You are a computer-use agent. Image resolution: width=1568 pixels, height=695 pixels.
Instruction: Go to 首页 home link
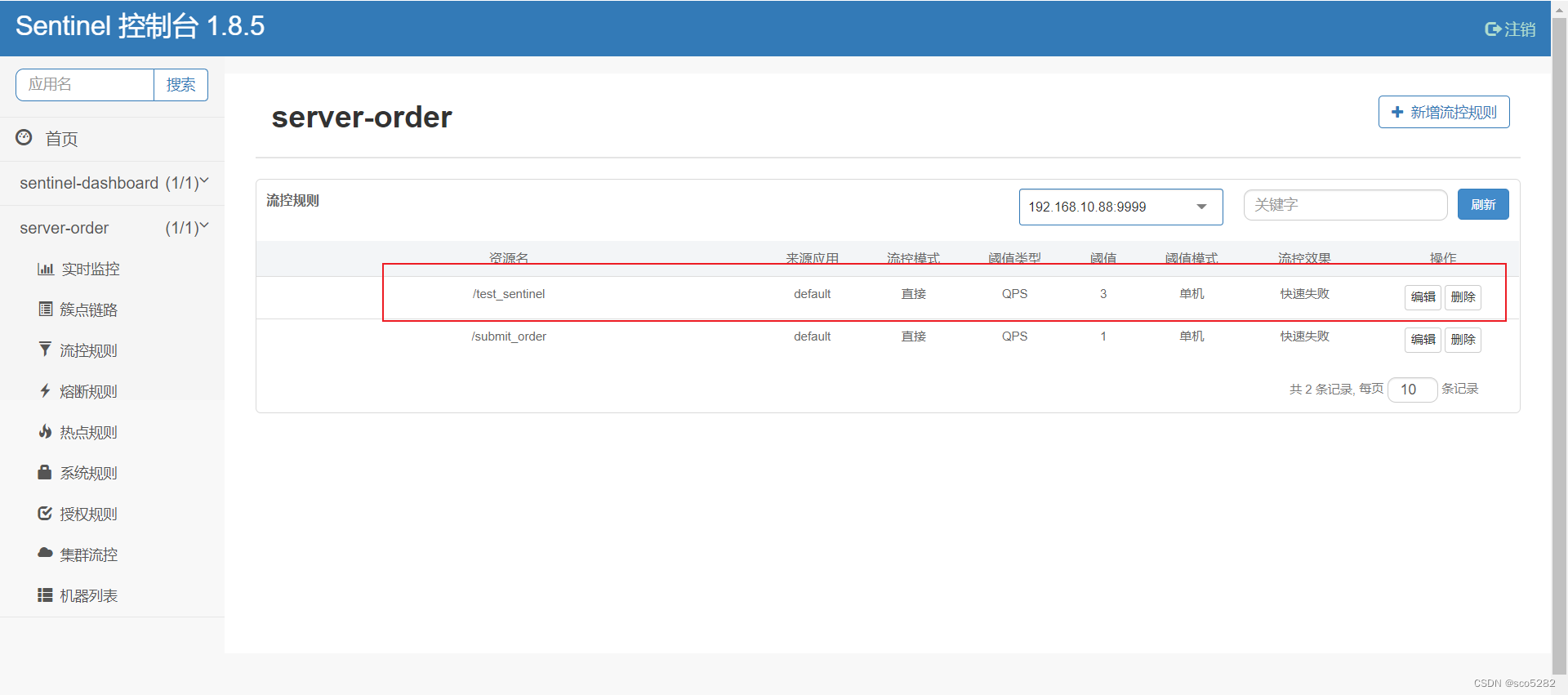[61, 139]
